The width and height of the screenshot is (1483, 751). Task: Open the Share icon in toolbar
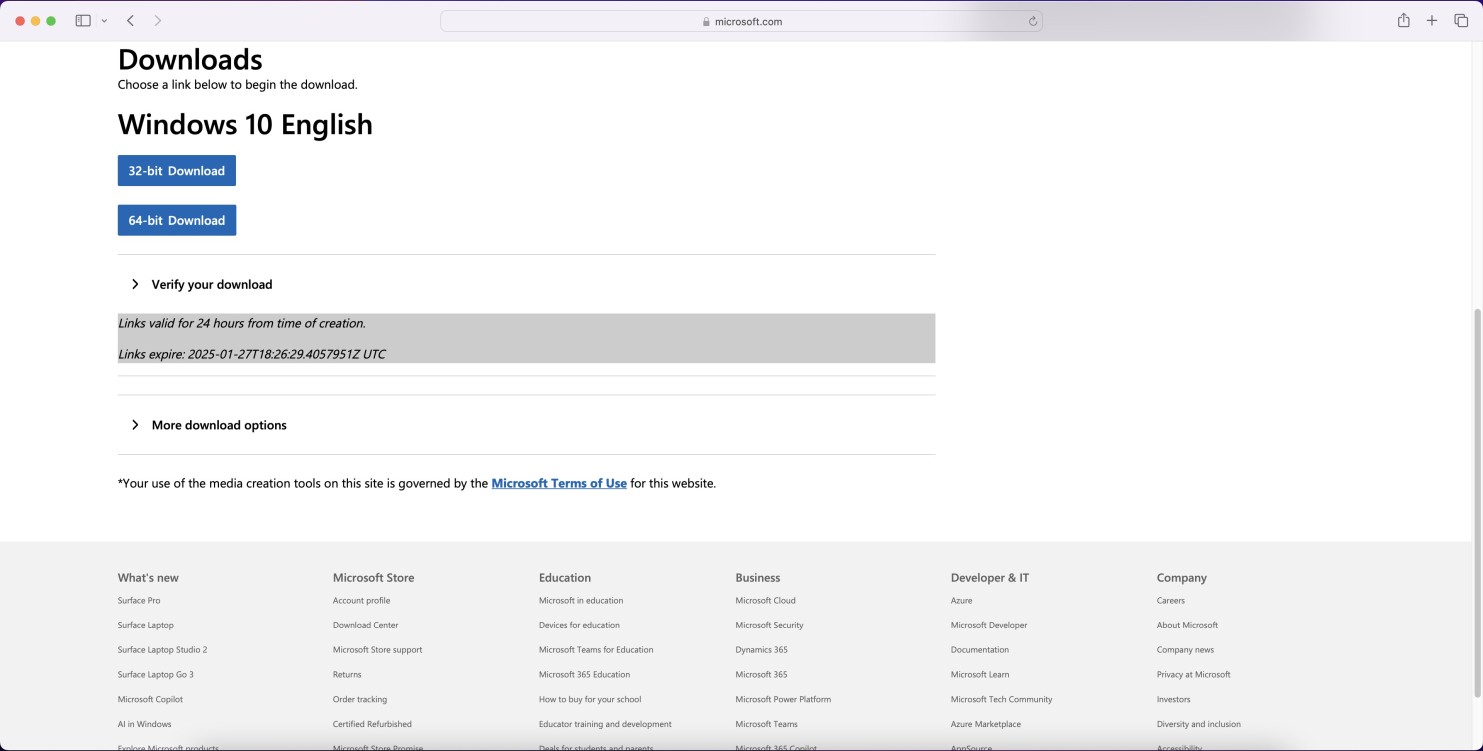[1404, 21]
